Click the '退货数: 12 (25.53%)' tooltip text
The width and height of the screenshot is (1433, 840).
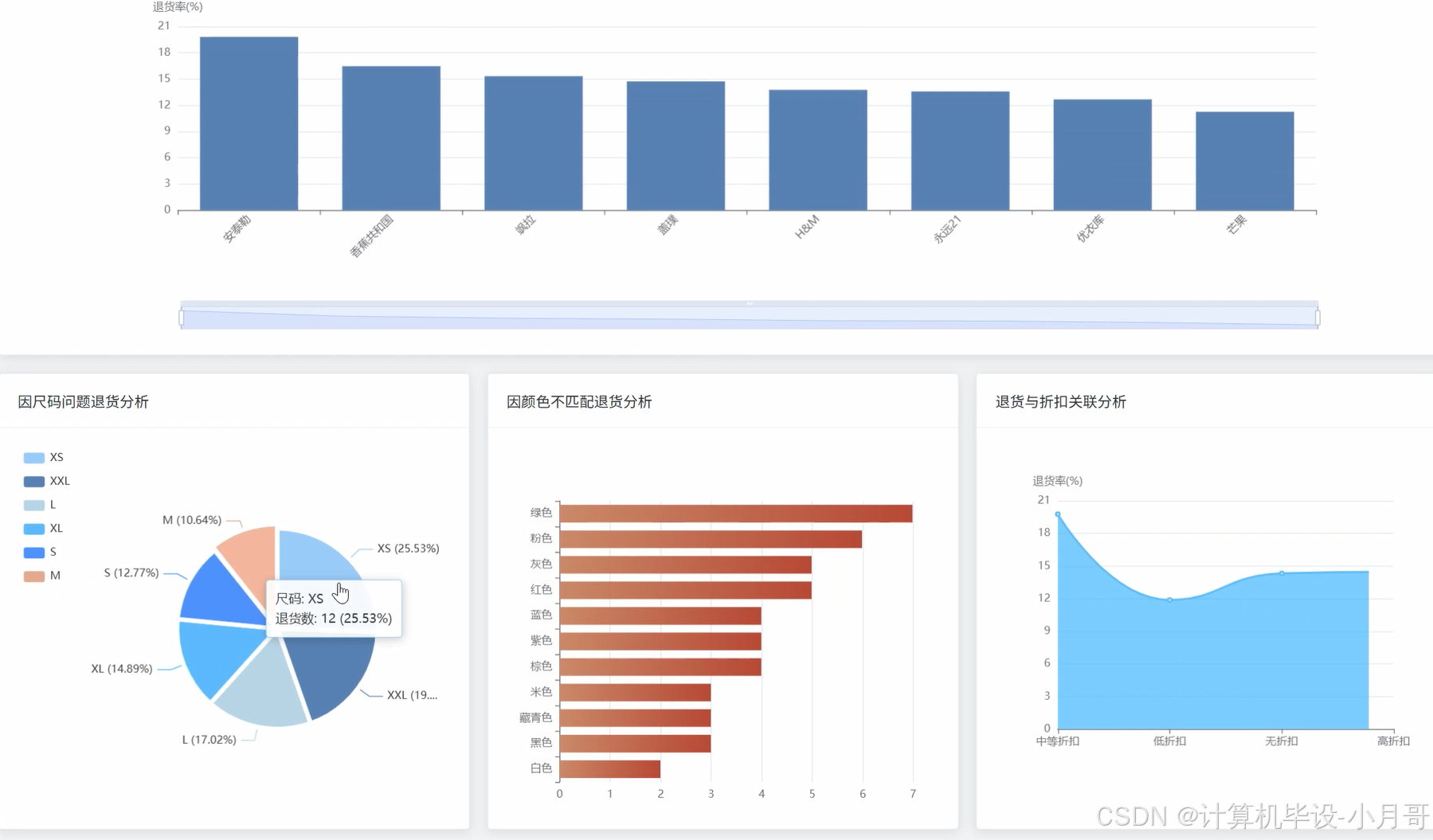coord(334,619)
